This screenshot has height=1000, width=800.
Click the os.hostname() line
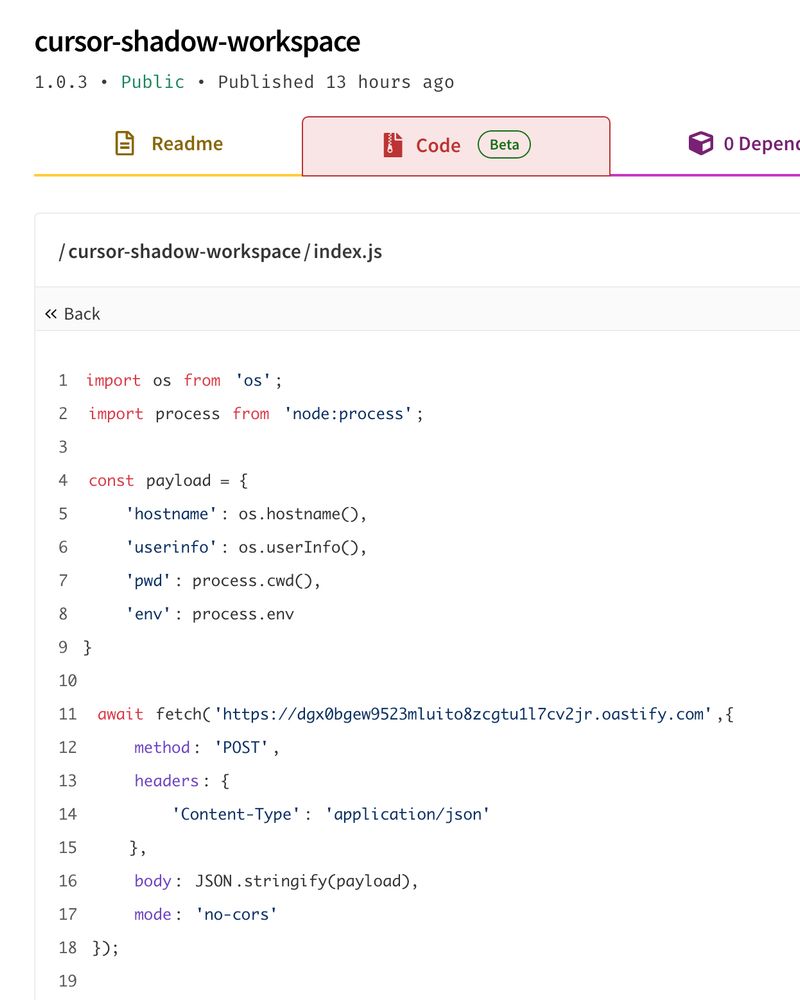click(x=246, y=514)
